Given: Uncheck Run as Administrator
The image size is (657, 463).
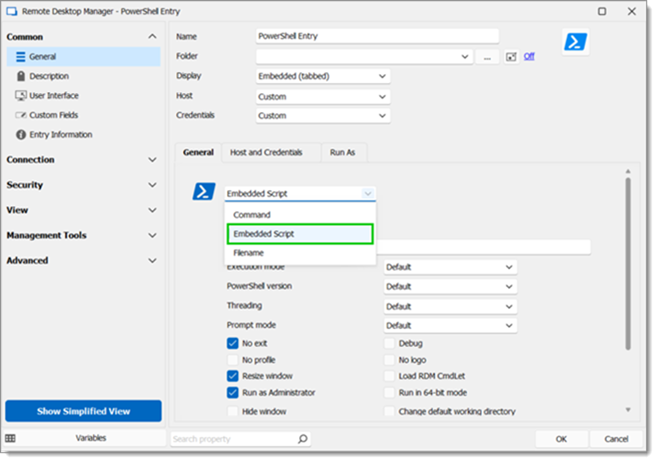Looking at the screenshot, I should 233,393.
